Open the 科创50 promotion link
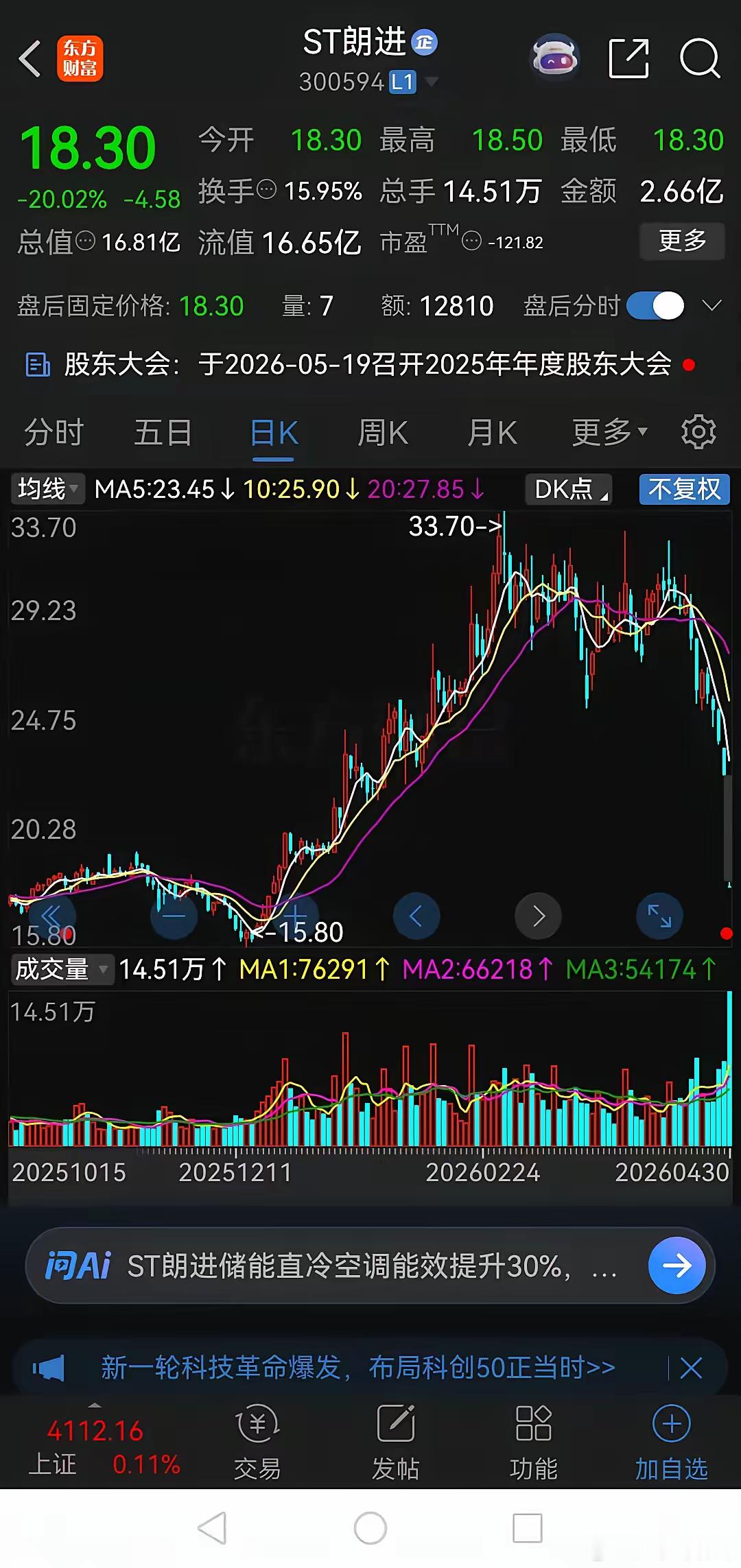 click(x=357, y=1368)
